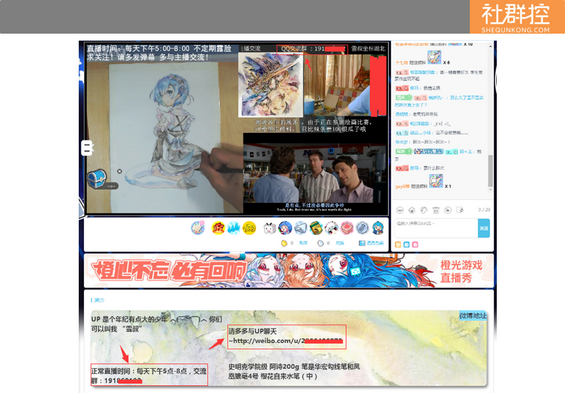Choose the silver paper plane gift icon

pos(301,228)
